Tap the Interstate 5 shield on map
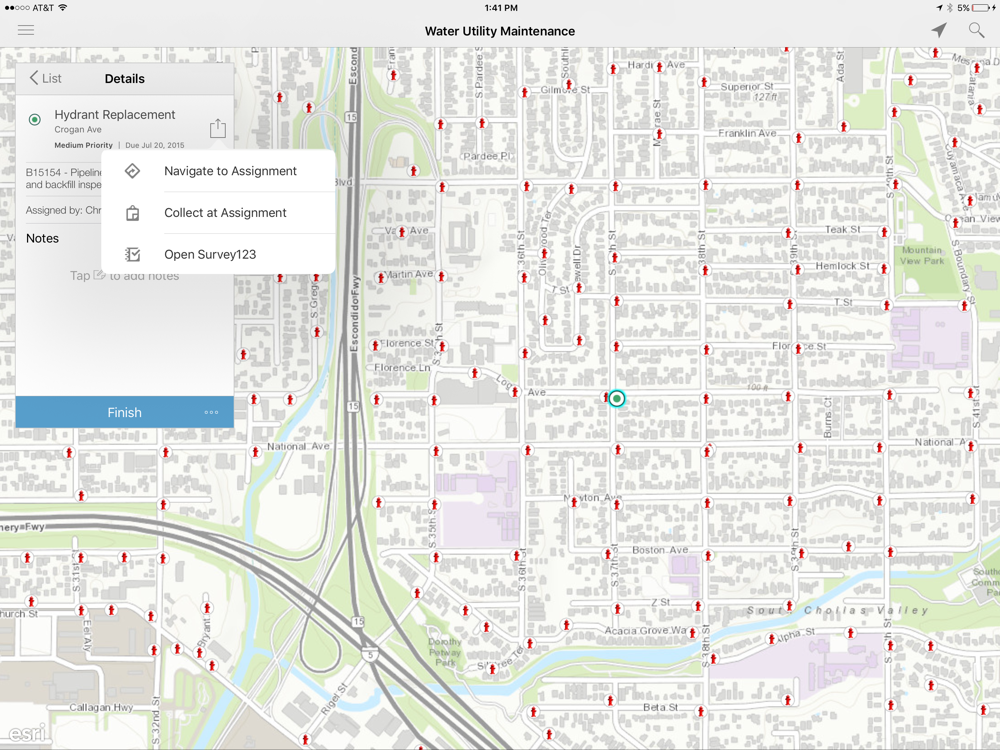 pyautogui.click(x=370, y=654)
